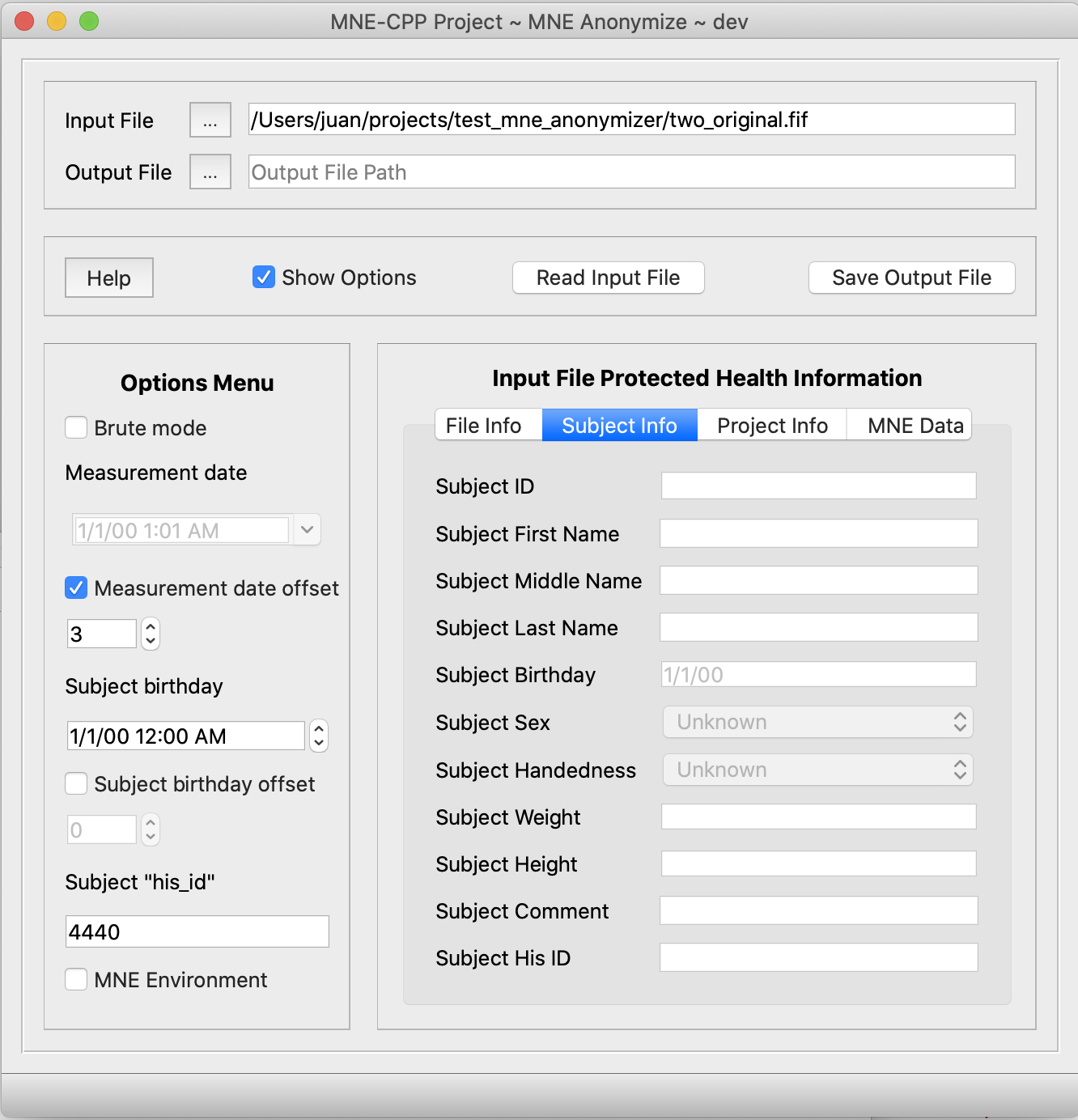Toggle the MNE Environment checkbox
This screenshot has width=1078, height=1120.
[x=77, y=980]
